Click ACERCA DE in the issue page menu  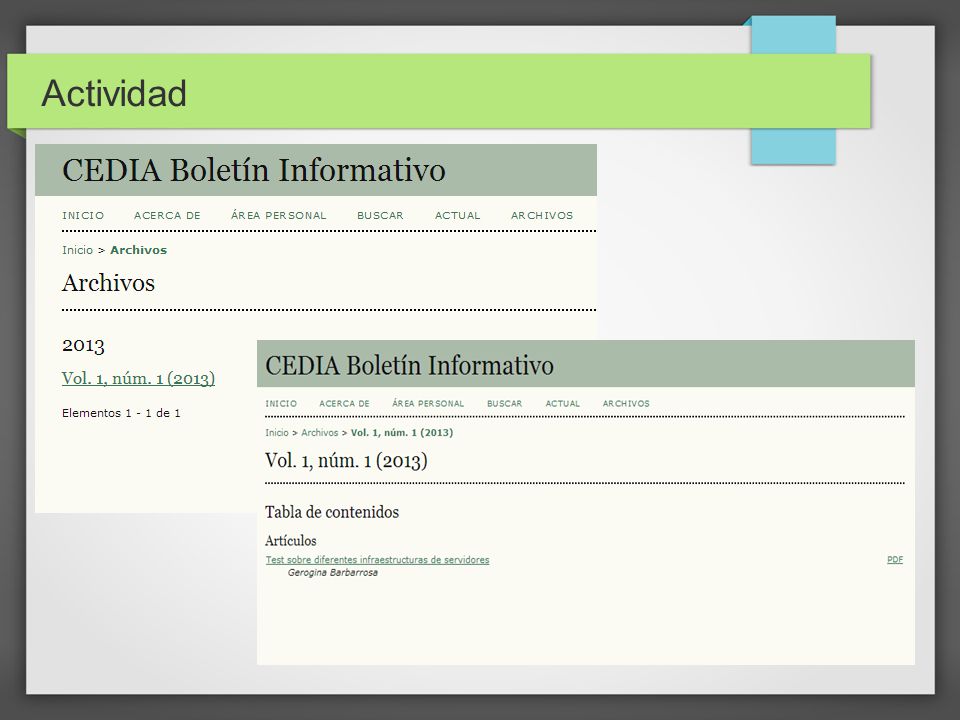pos(344,403)
